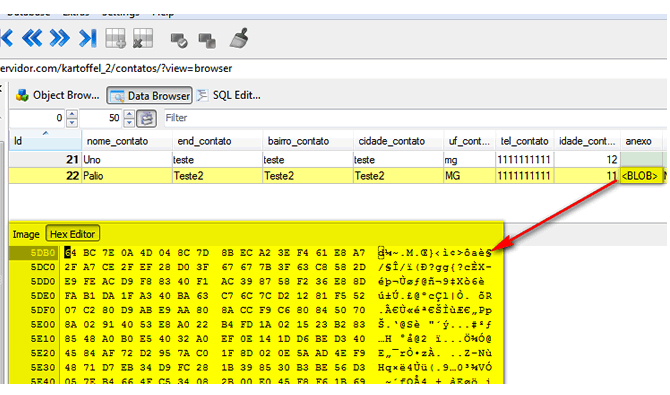Sort by cidade_contato column header
The height and width of the screenshot is (395, 670).
[398, 141]
